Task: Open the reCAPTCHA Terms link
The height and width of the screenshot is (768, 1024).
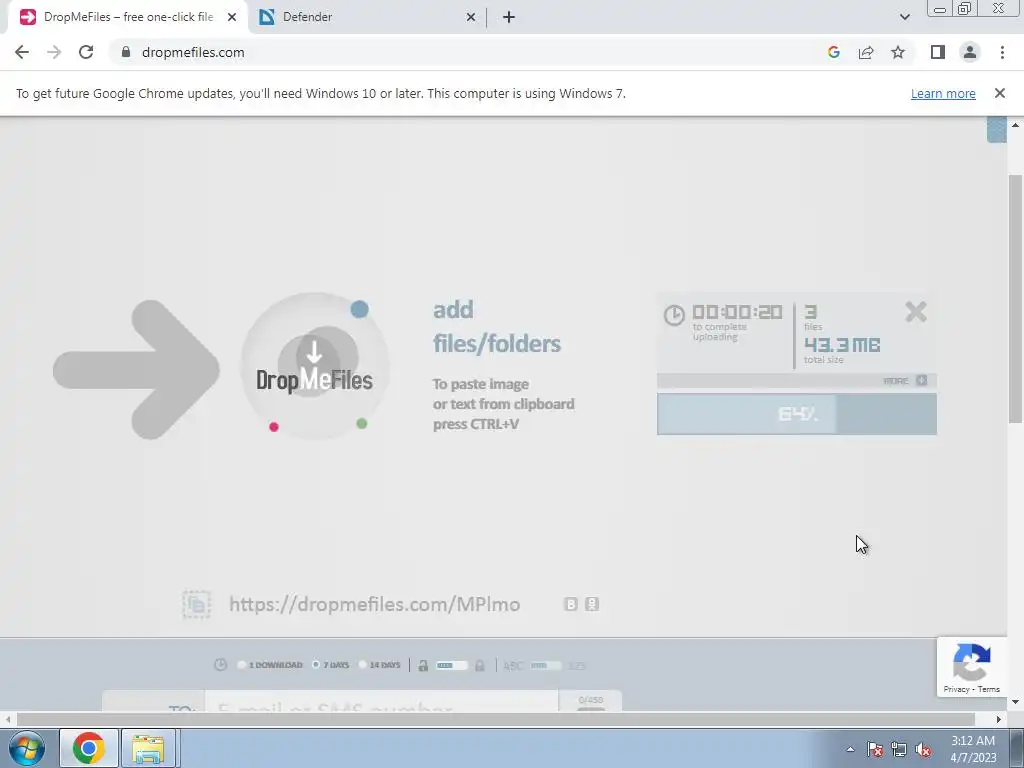Action: [989, 689]
